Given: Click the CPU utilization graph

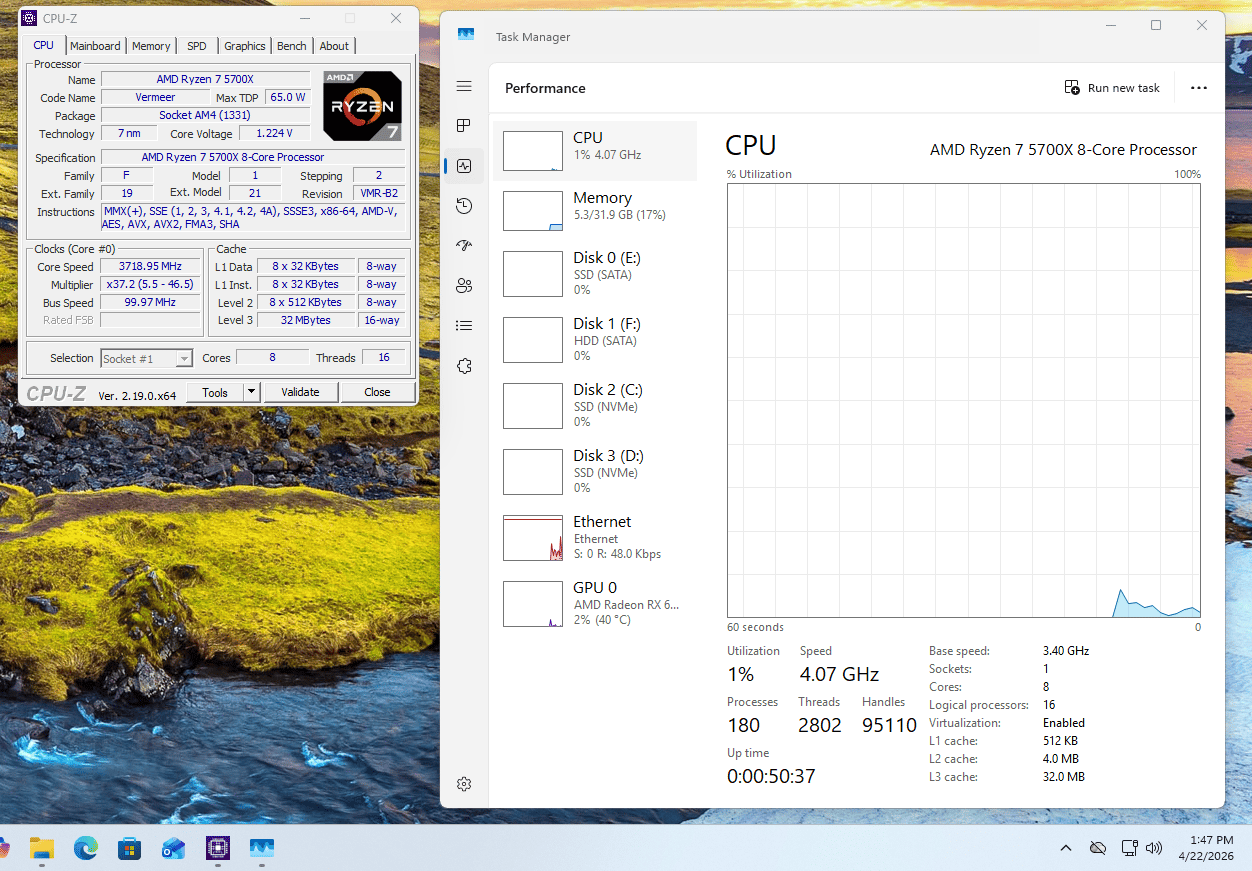Looking at the screenshot, I should (964, 400).
